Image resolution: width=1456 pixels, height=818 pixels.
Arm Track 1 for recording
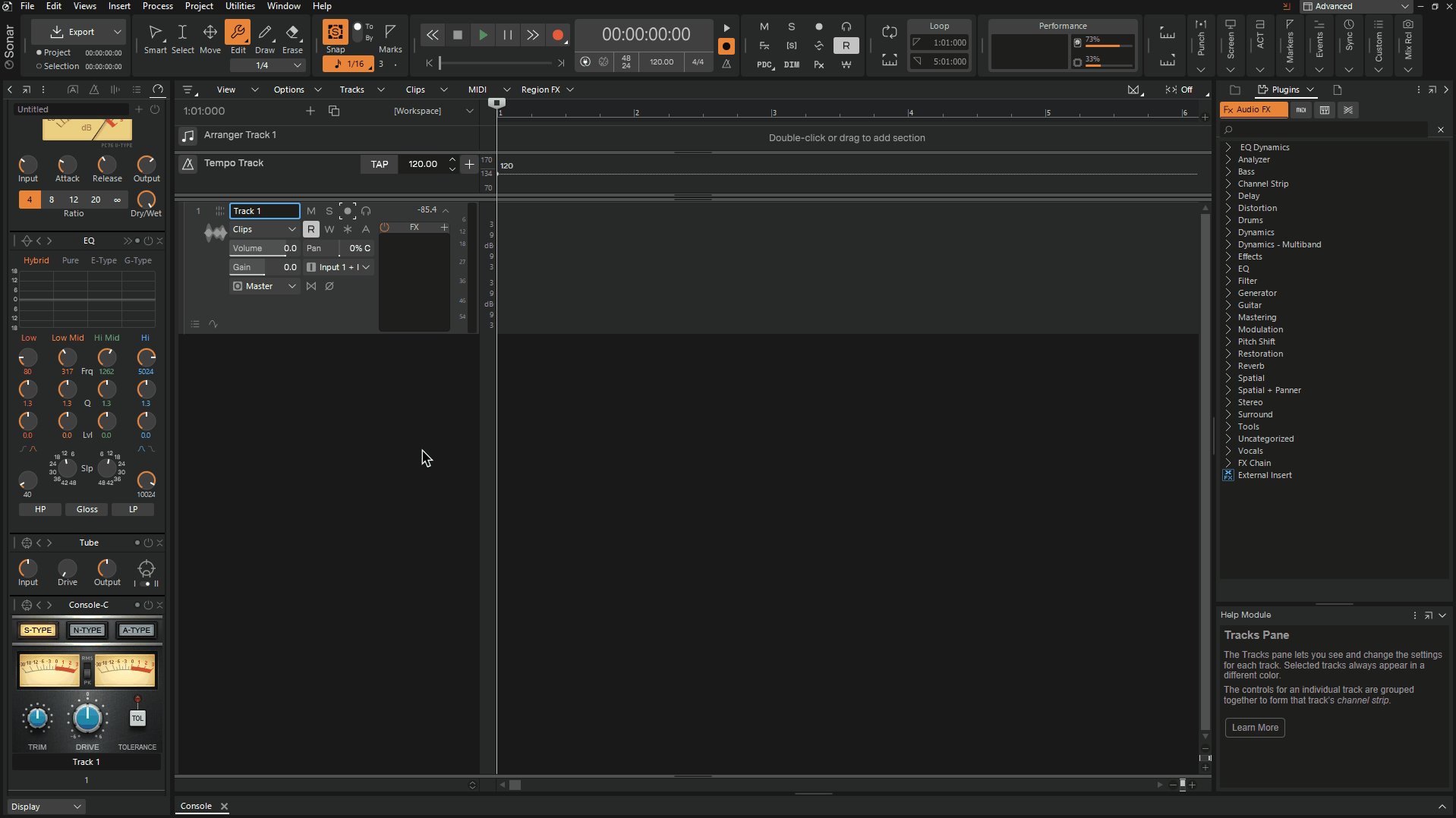click(x=348, y=211)
